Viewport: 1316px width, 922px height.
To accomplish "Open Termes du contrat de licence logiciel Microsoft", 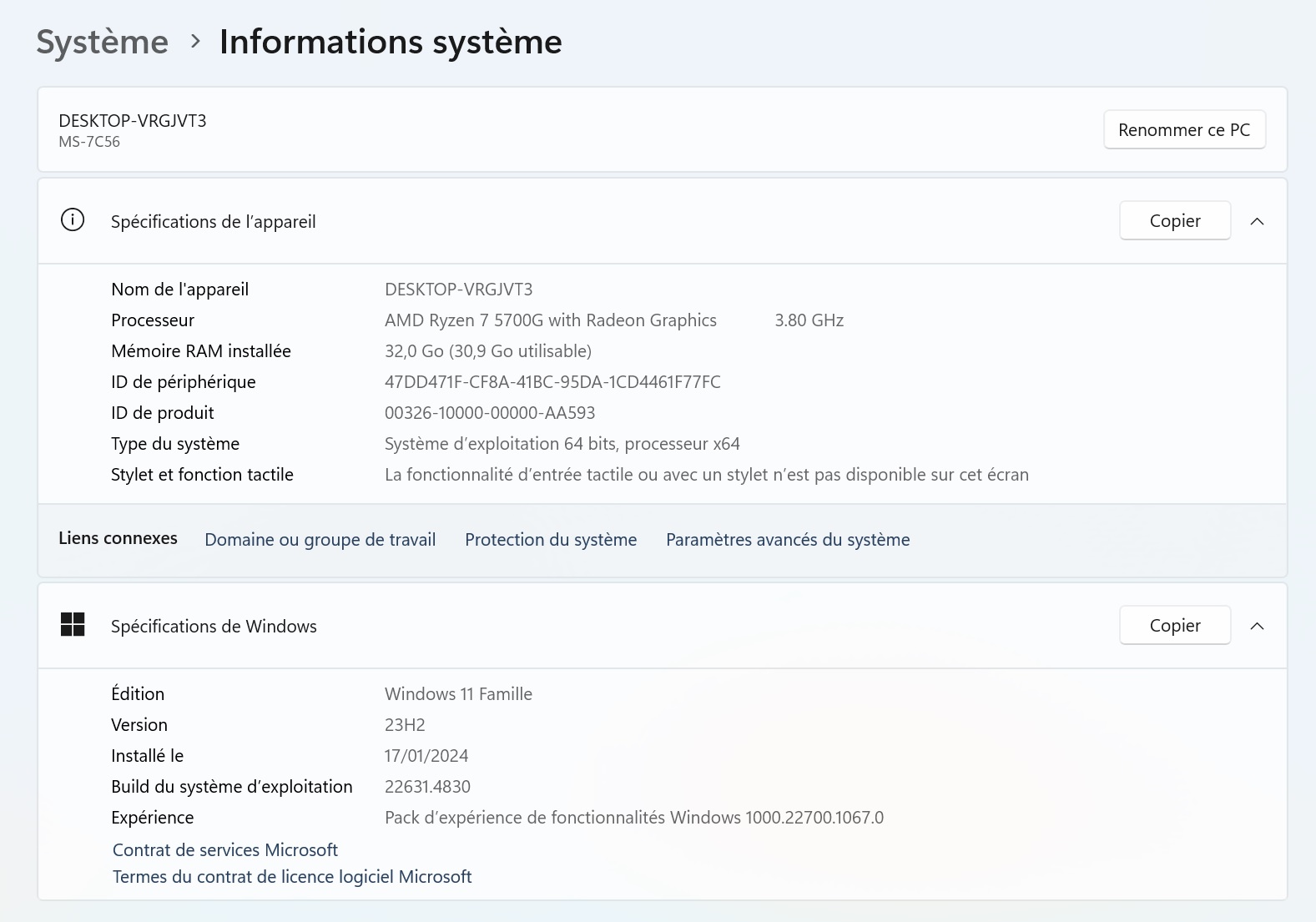I will tap(292, 877).
